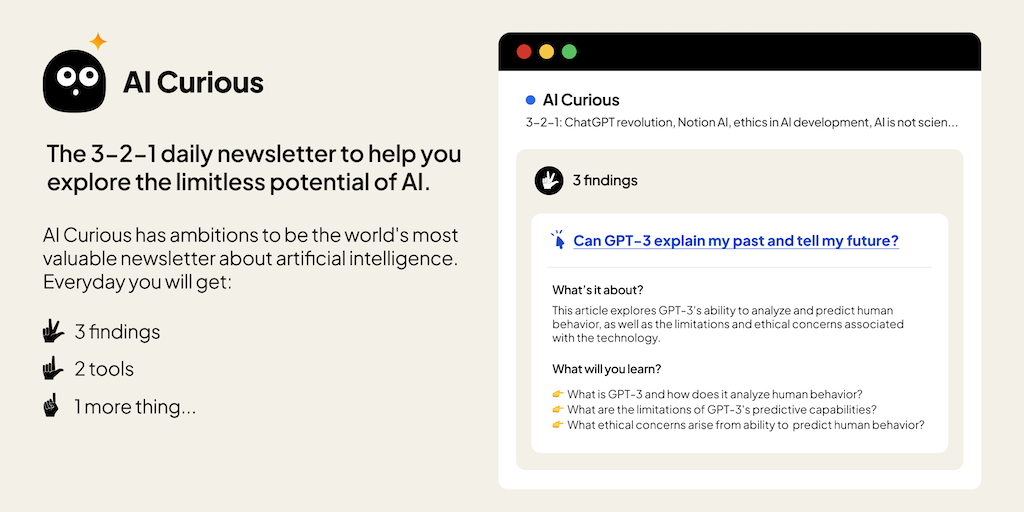The height and width of the screenshot is (512, 1024).
Task: Click the one-finger hand beside '1 more thing...'
Action: [x=52, y=406]
